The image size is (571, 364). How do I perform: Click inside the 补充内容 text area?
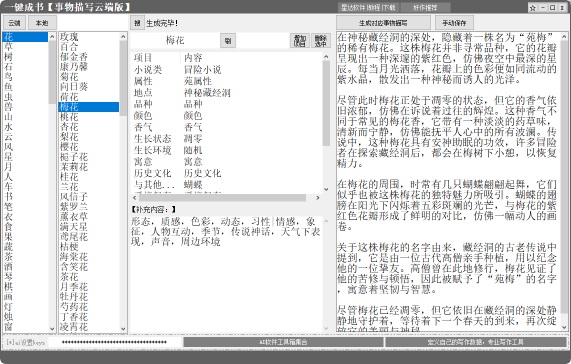[226, 273]
